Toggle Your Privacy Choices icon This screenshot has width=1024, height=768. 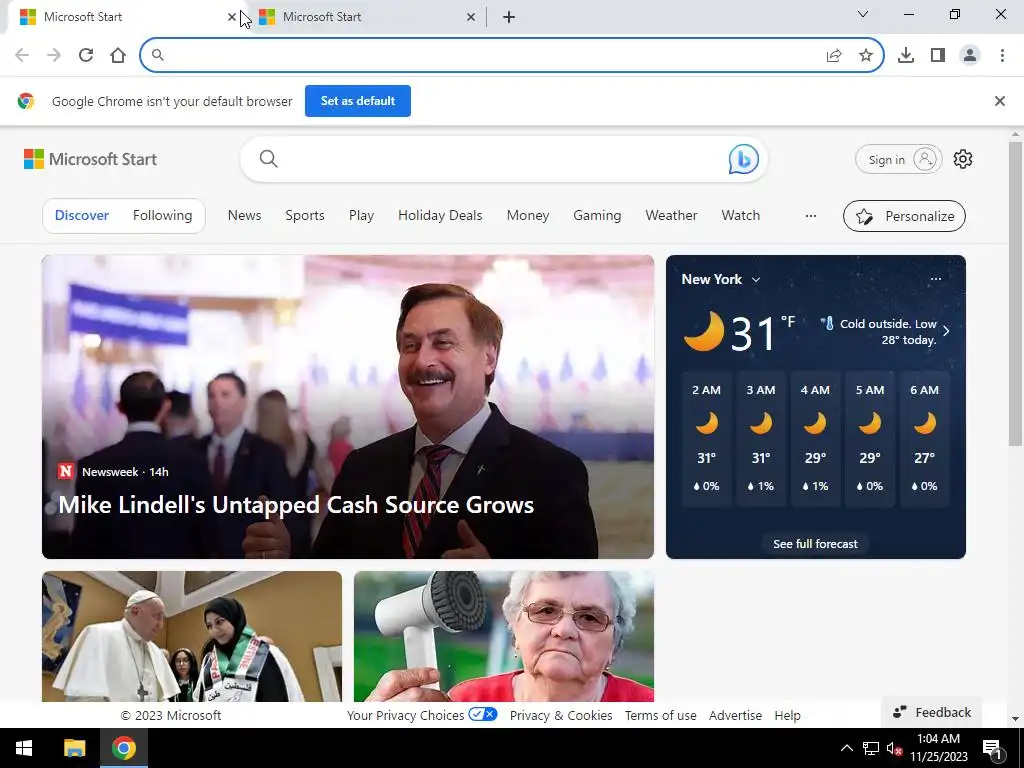coord(483,714)
